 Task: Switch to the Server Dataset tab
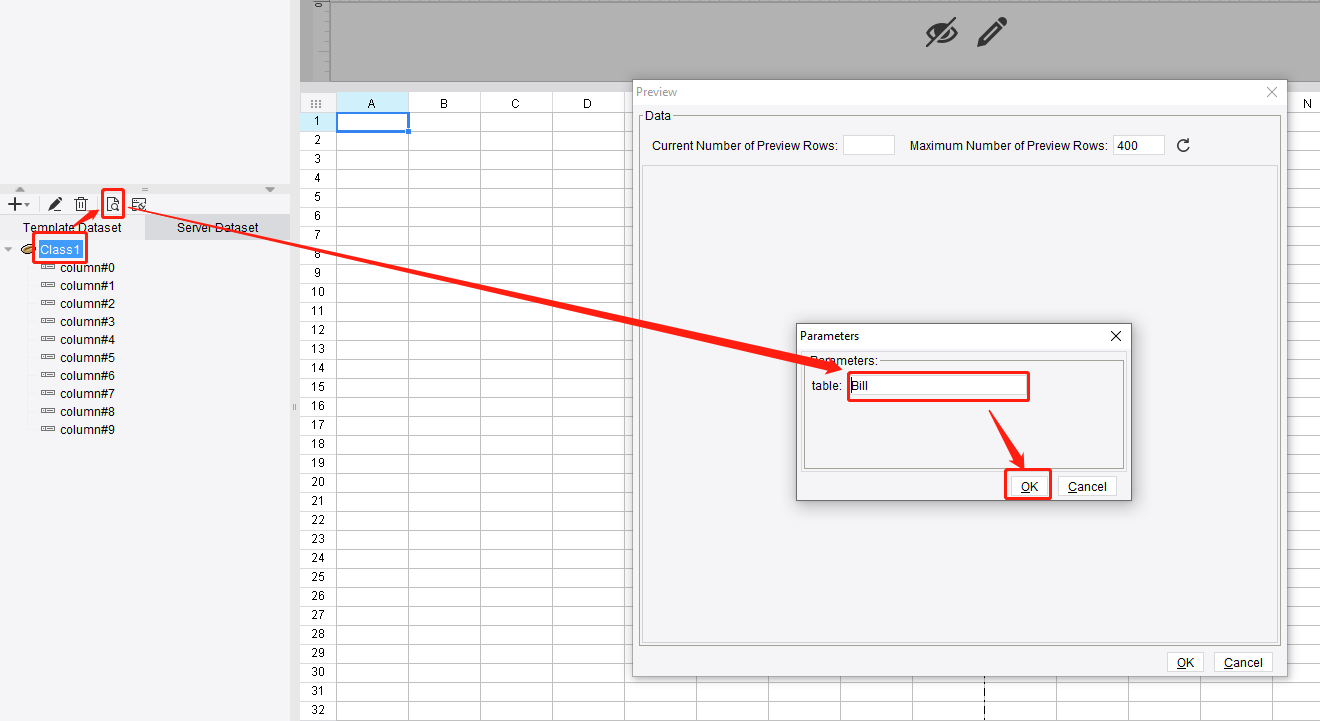point(216,227)
